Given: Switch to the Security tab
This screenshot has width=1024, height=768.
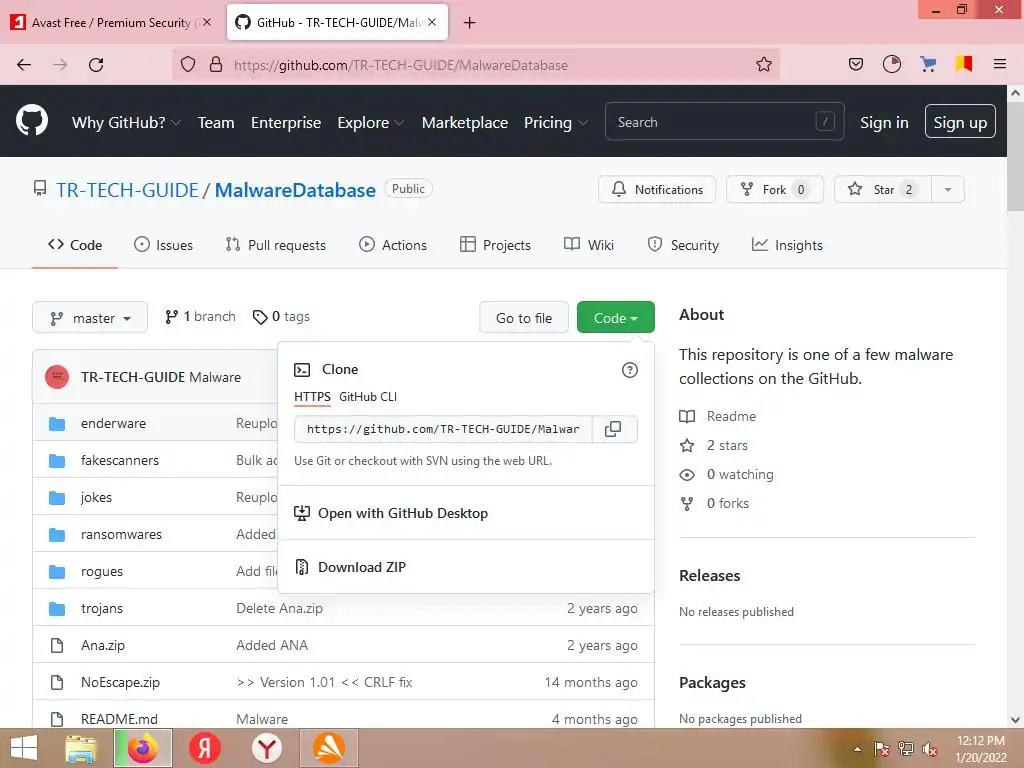Looking at the screenshot, I should click(682, 245).
